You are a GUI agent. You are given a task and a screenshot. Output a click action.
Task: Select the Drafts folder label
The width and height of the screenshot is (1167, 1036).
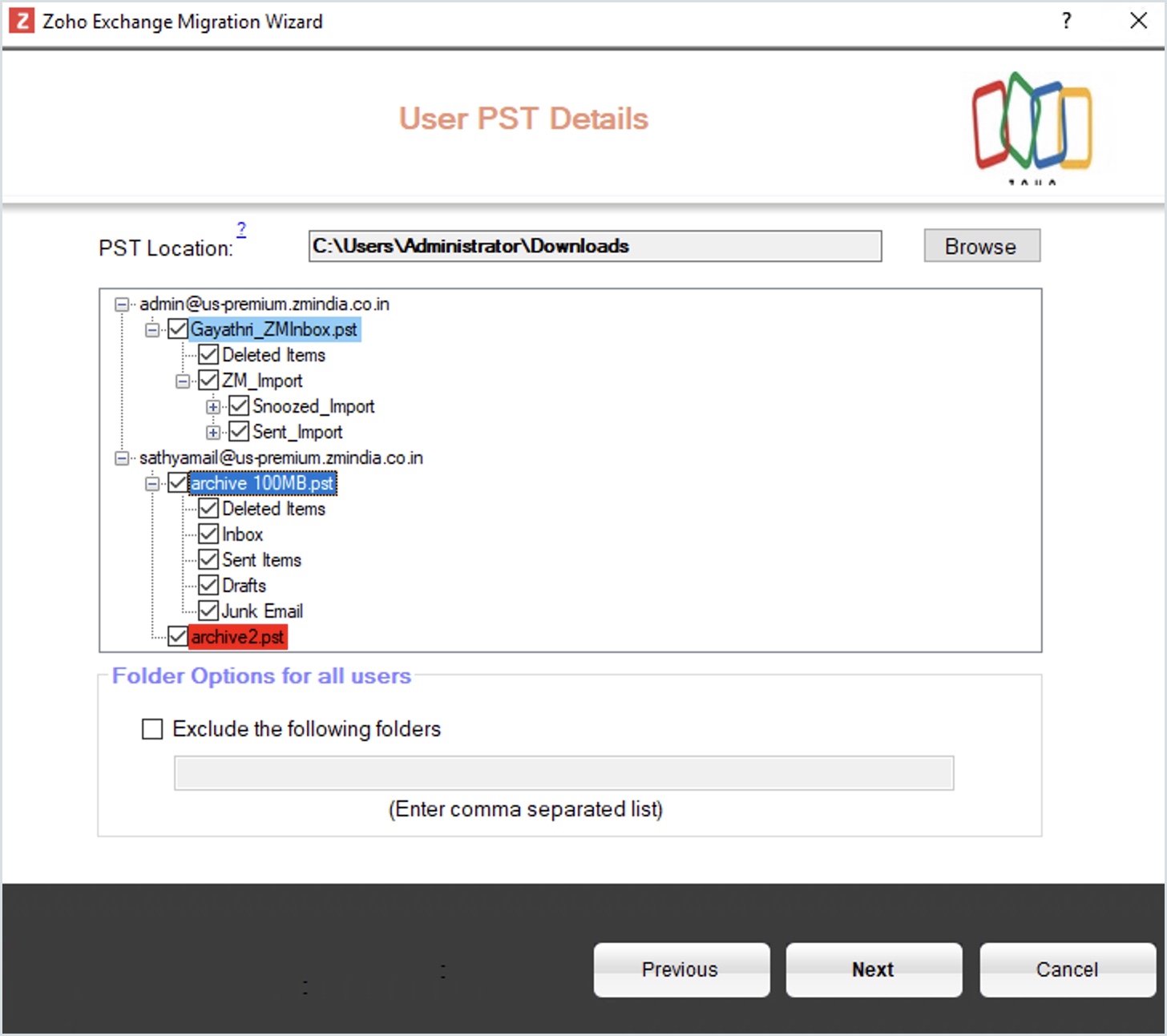coord(244,586)
